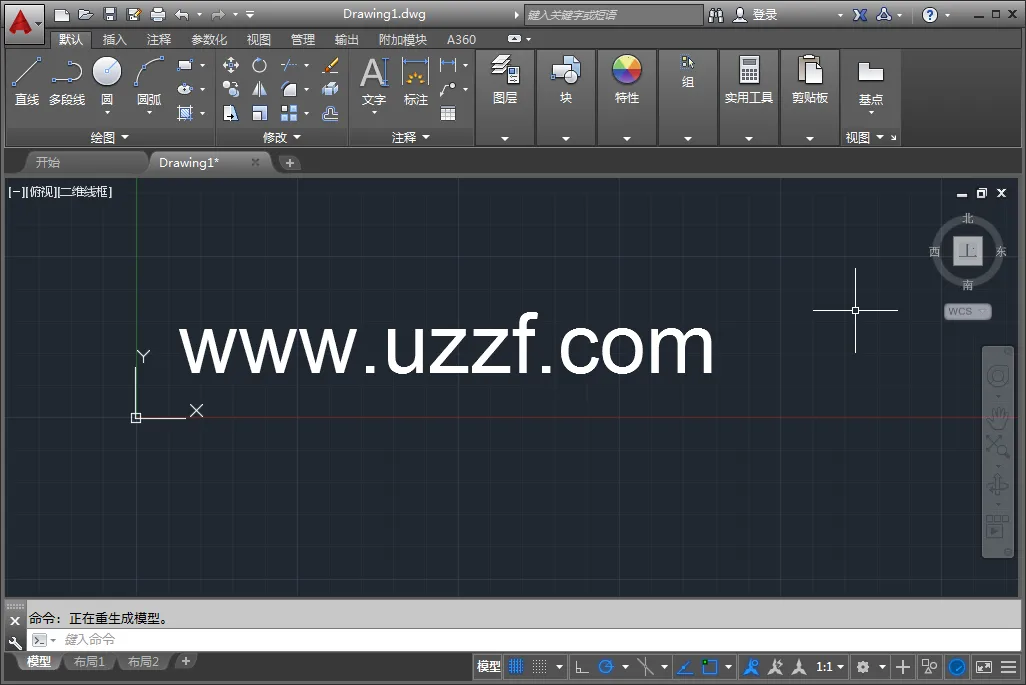
Task: Click the 文字 (Text) annotation tool
Action: pyautogui.click(x=374, y=80)
